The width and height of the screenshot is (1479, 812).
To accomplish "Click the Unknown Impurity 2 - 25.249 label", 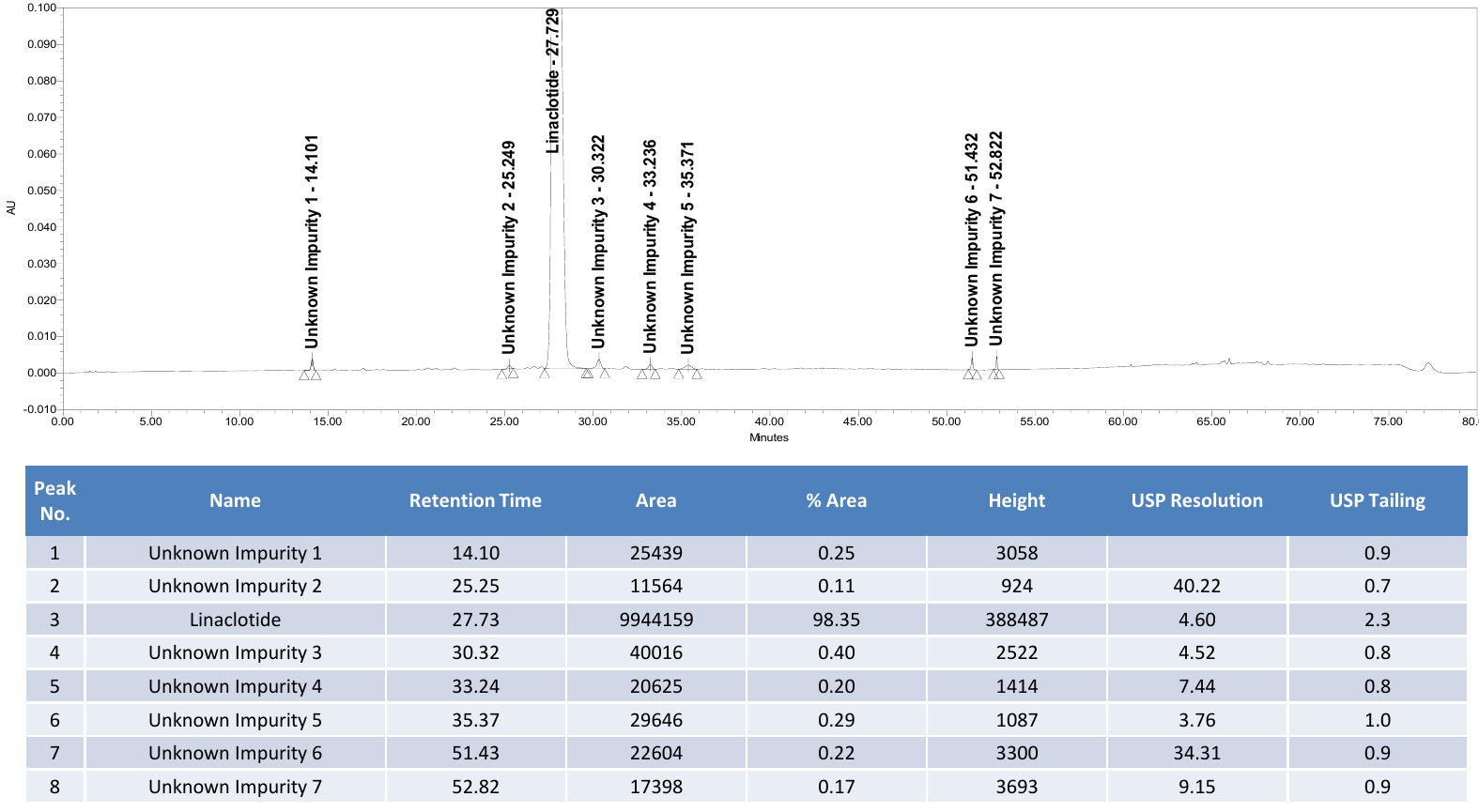I will [x=508, y=248].
